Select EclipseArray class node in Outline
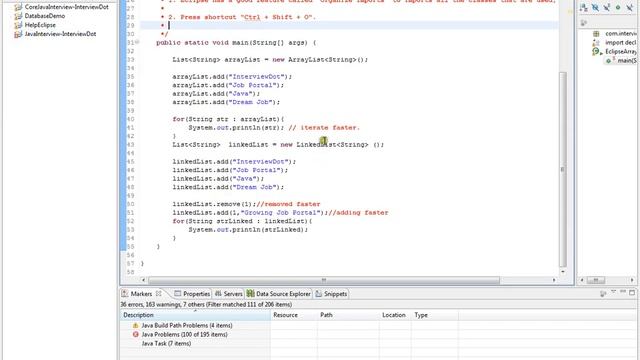 (621, 51)
